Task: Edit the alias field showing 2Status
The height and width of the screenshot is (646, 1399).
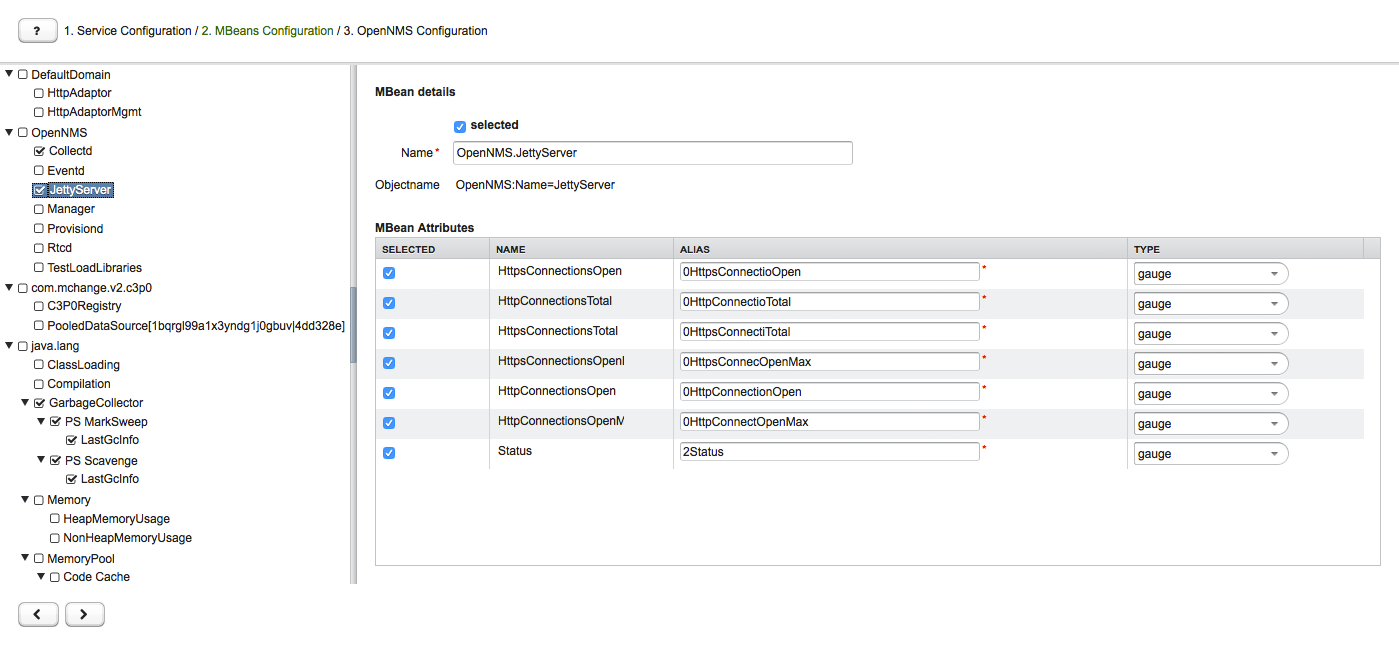Action: [x=828, y=451]
